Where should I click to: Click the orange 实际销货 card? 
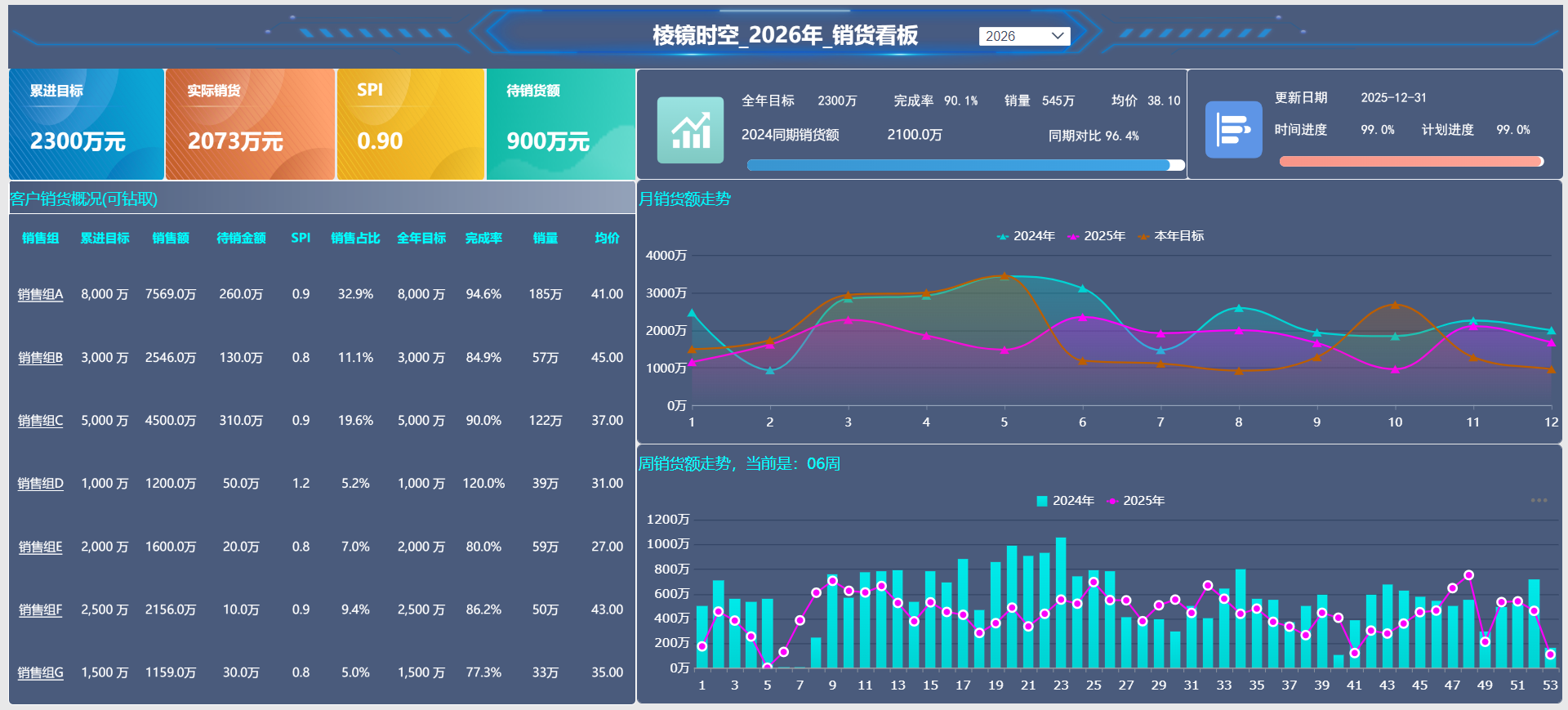point(250,124)
